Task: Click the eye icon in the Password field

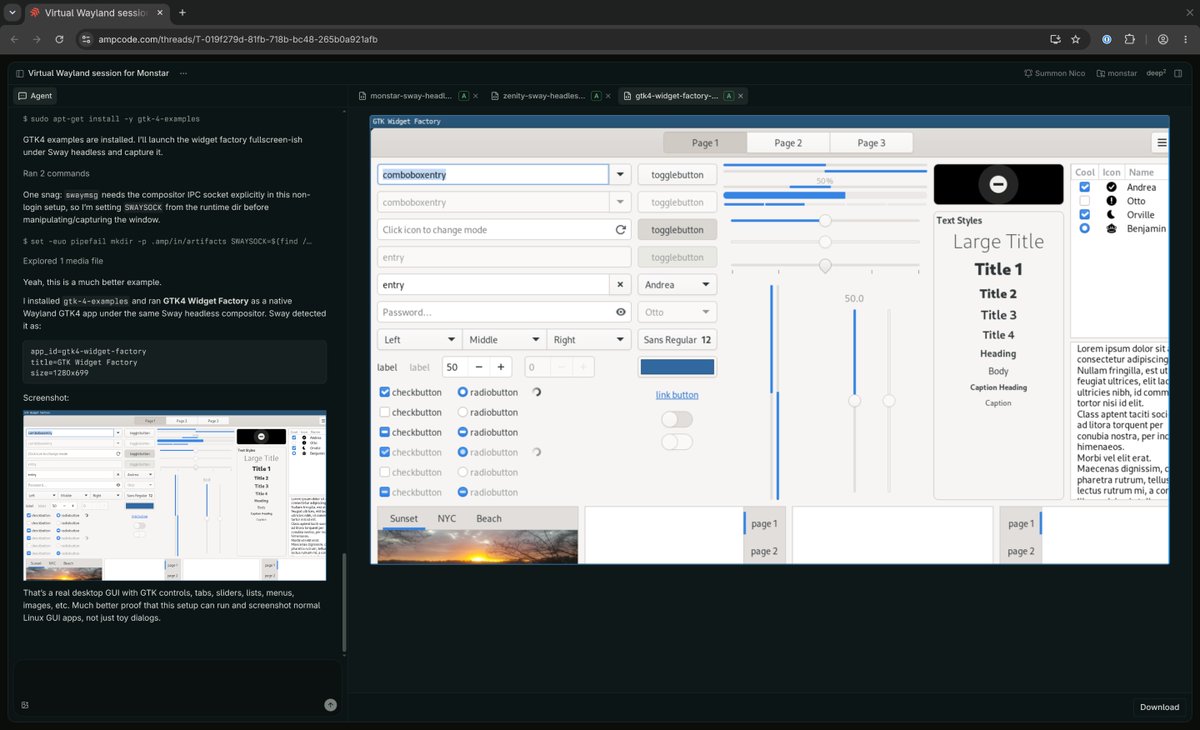Action: tap(620, 312)
